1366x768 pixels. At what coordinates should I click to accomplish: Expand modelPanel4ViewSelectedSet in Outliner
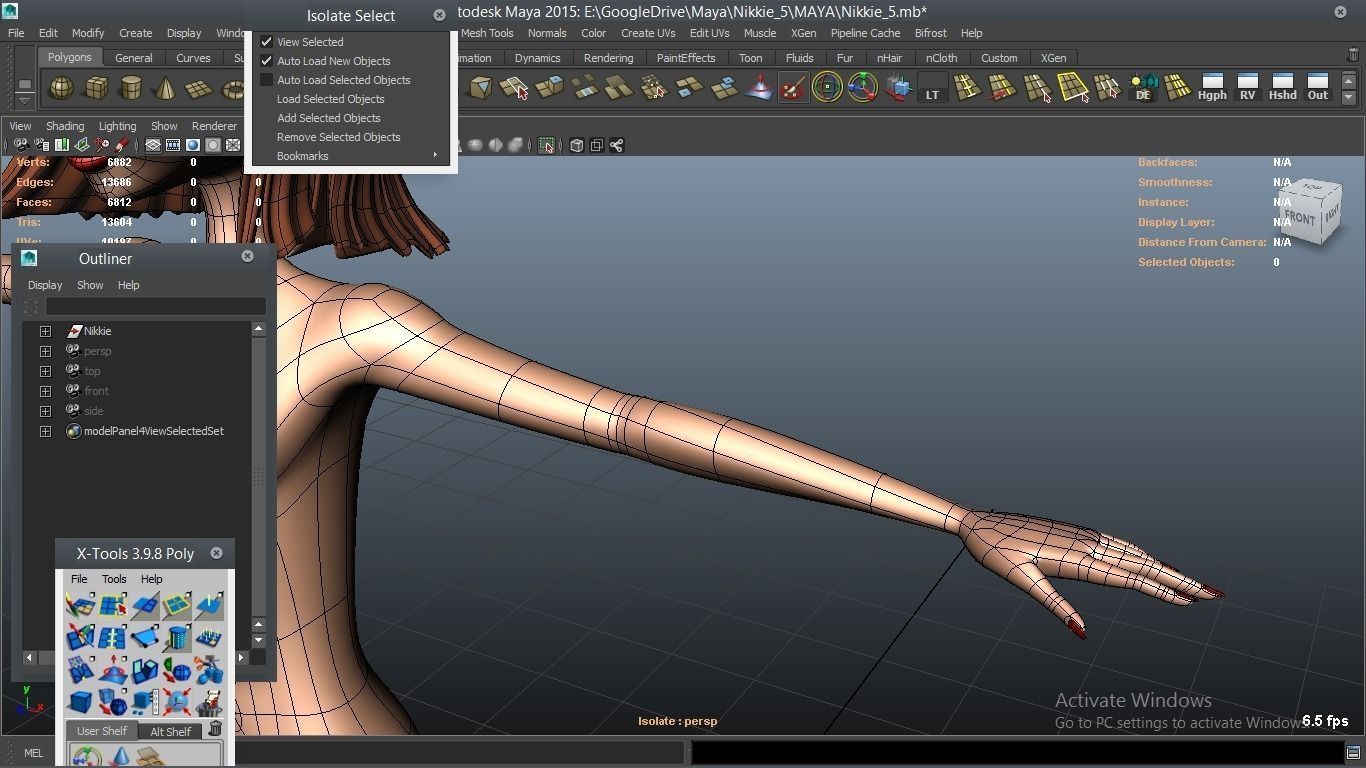(45, 431)
